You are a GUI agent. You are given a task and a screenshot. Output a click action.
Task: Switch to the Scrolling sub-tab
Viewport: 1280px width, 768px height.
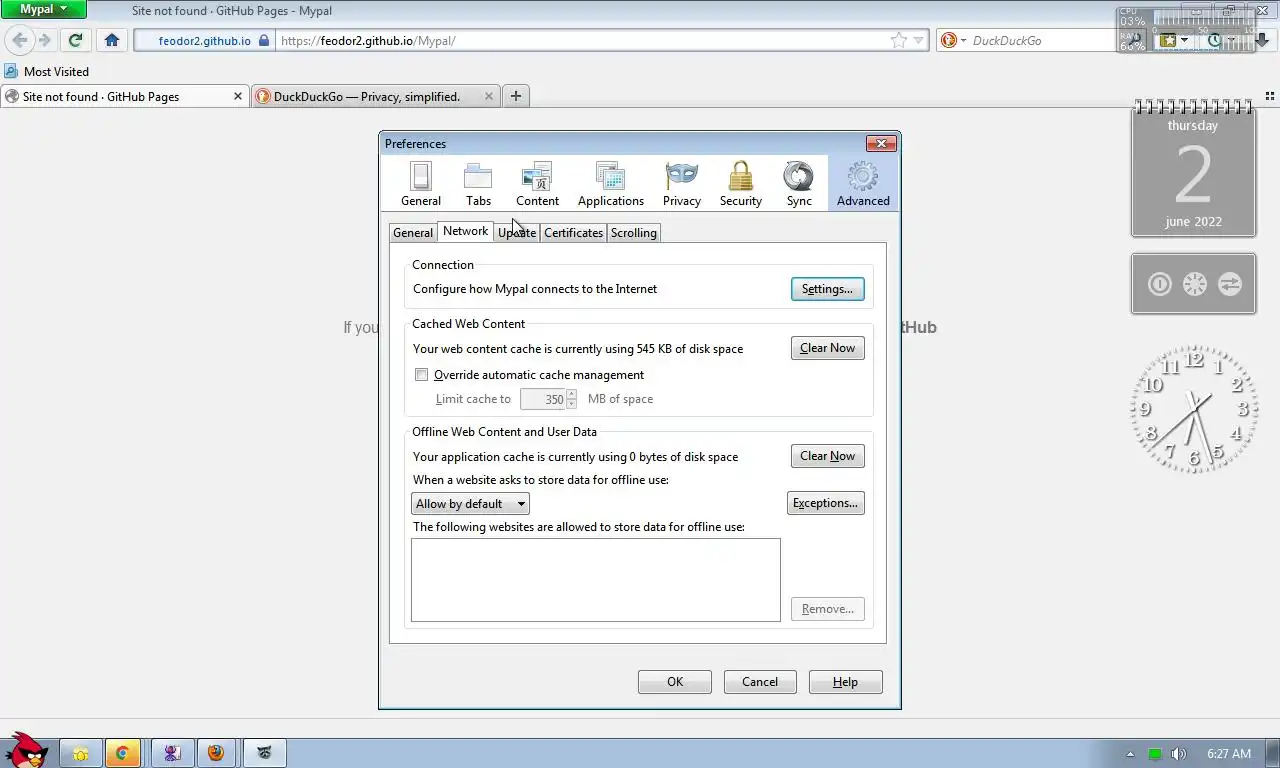[x=634, y=233]
